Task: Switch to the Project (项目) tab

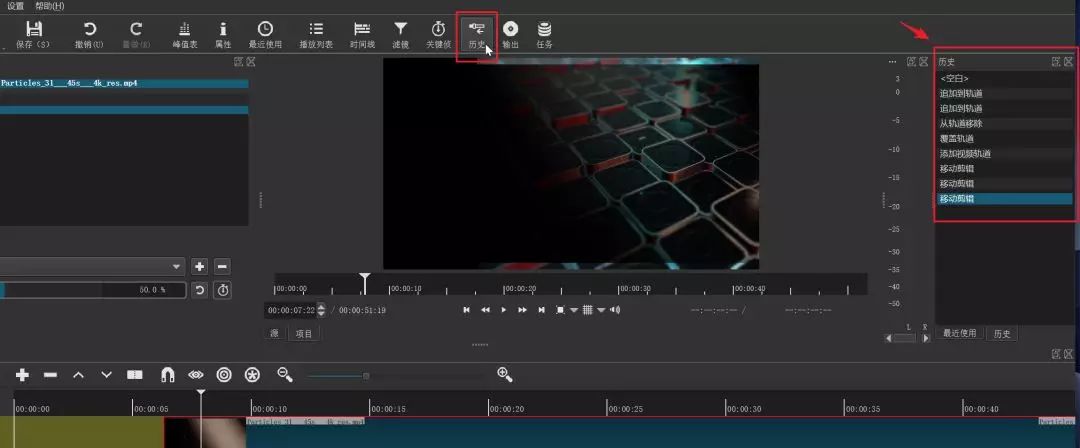Action: [x=304, y=334]
